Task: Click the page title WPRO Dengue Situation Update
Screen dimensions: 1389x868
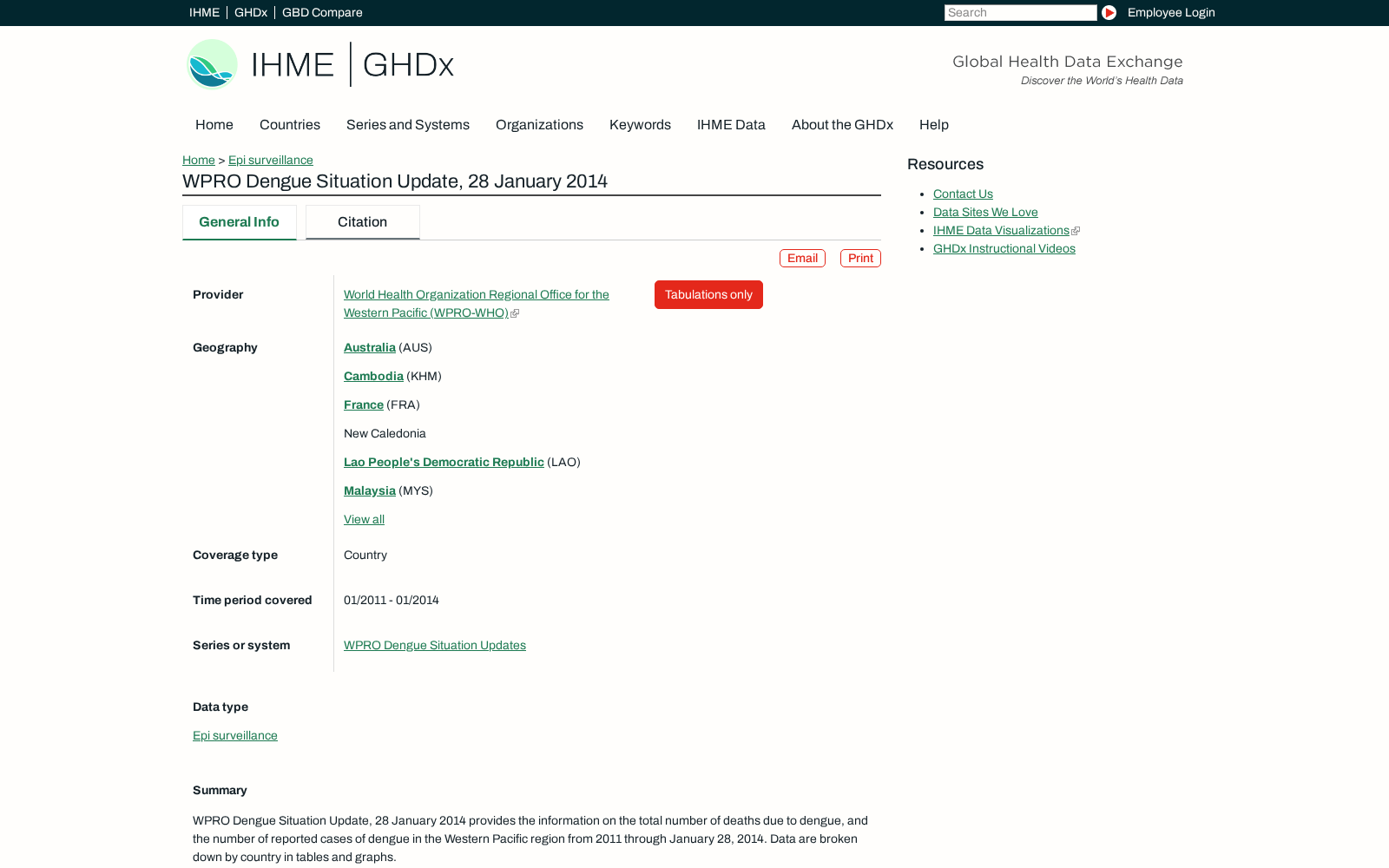Action: coord(395,181)
